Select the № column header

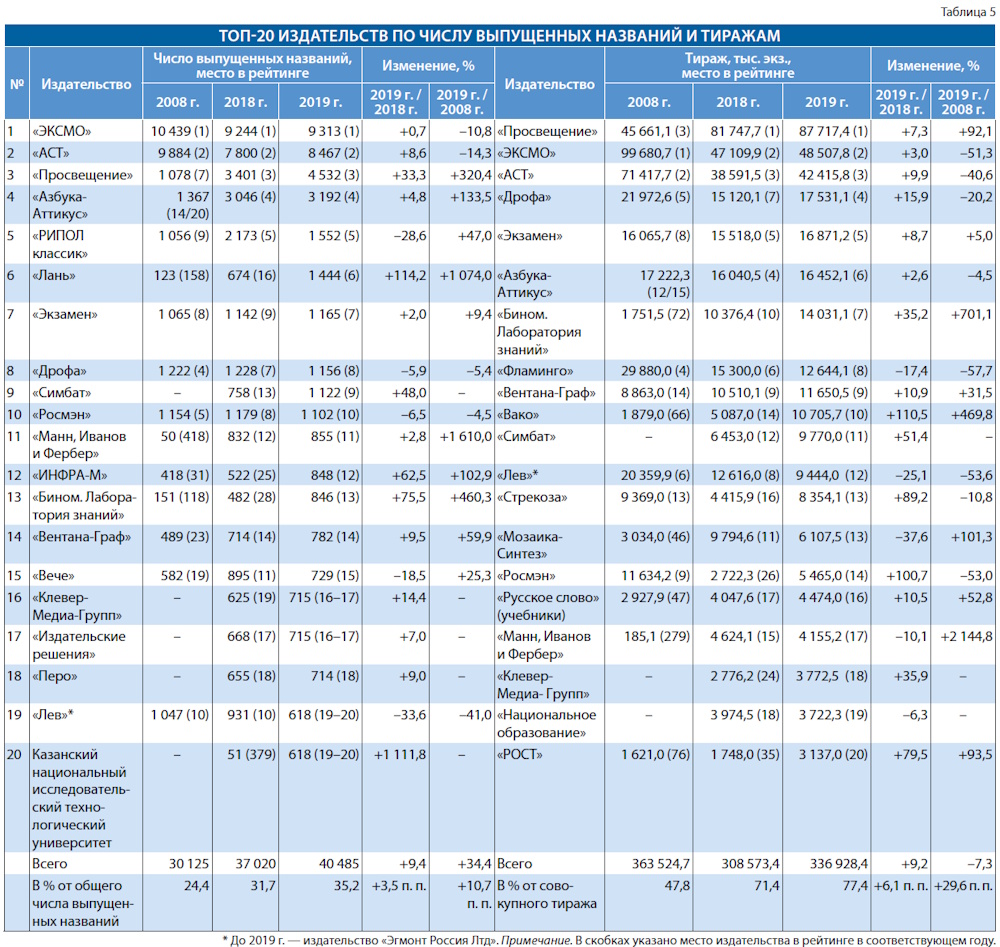[17, 84]
